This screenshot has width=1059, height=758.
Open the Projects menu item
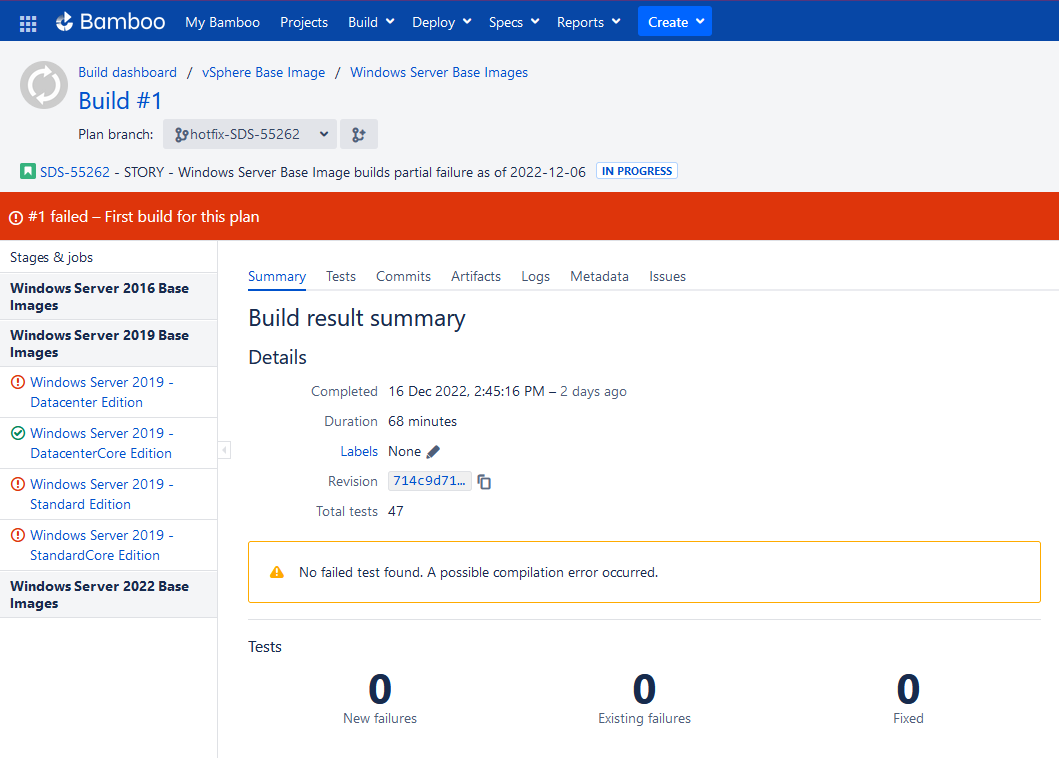click(x=304, y=22)
